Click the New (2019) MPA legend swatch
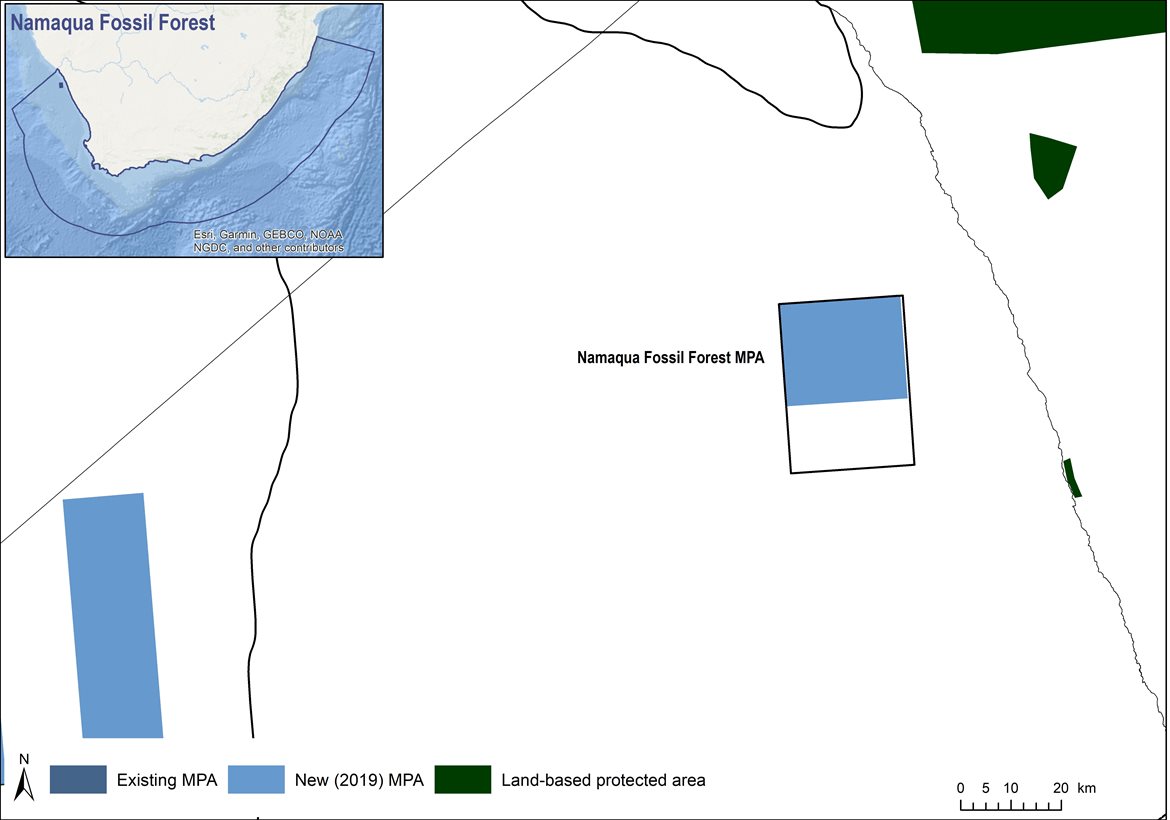Screen dimensions: 1170x820 coord(256,780)
